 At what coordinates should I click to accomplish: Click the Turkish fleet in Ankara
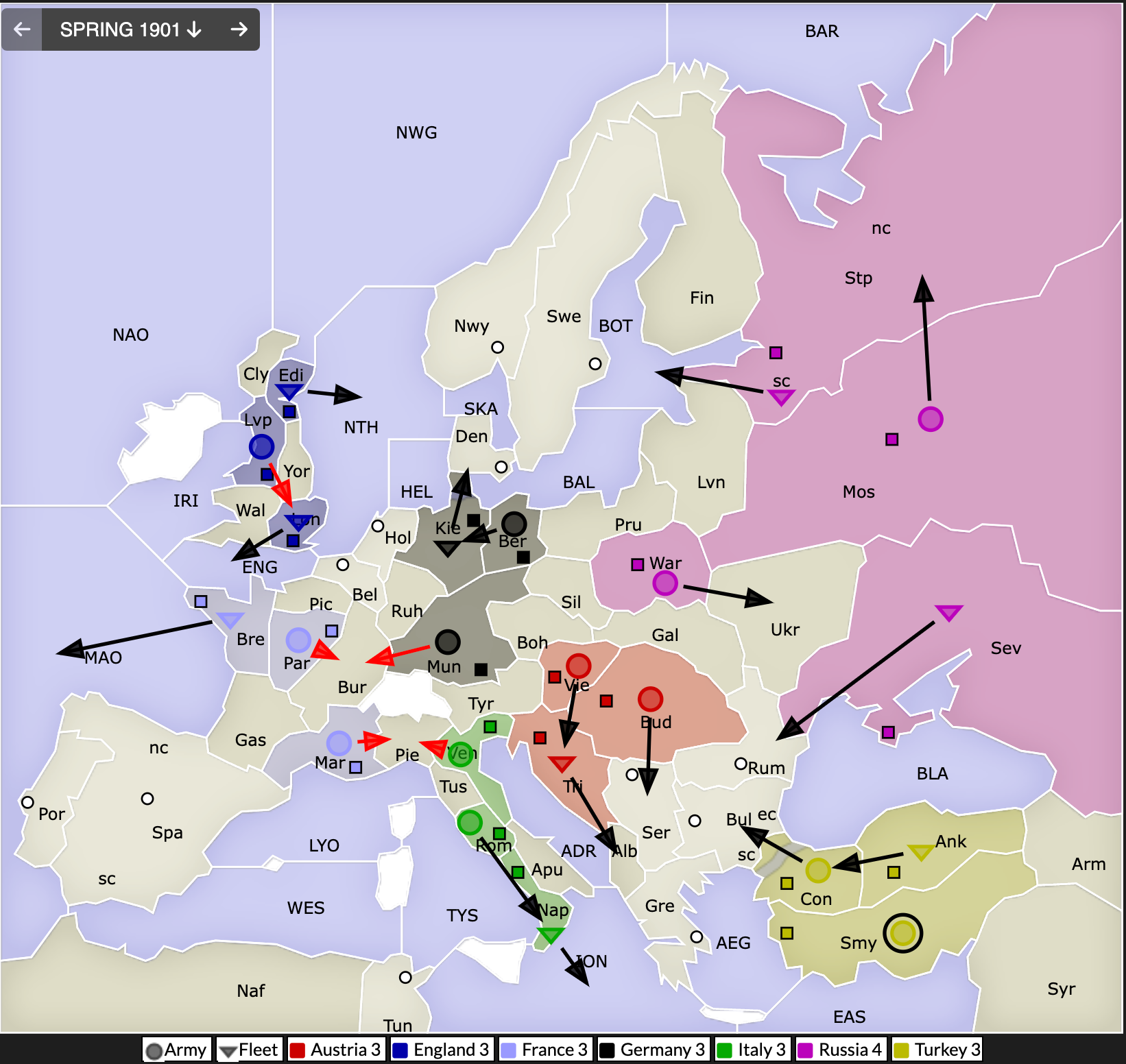(920, 851)
